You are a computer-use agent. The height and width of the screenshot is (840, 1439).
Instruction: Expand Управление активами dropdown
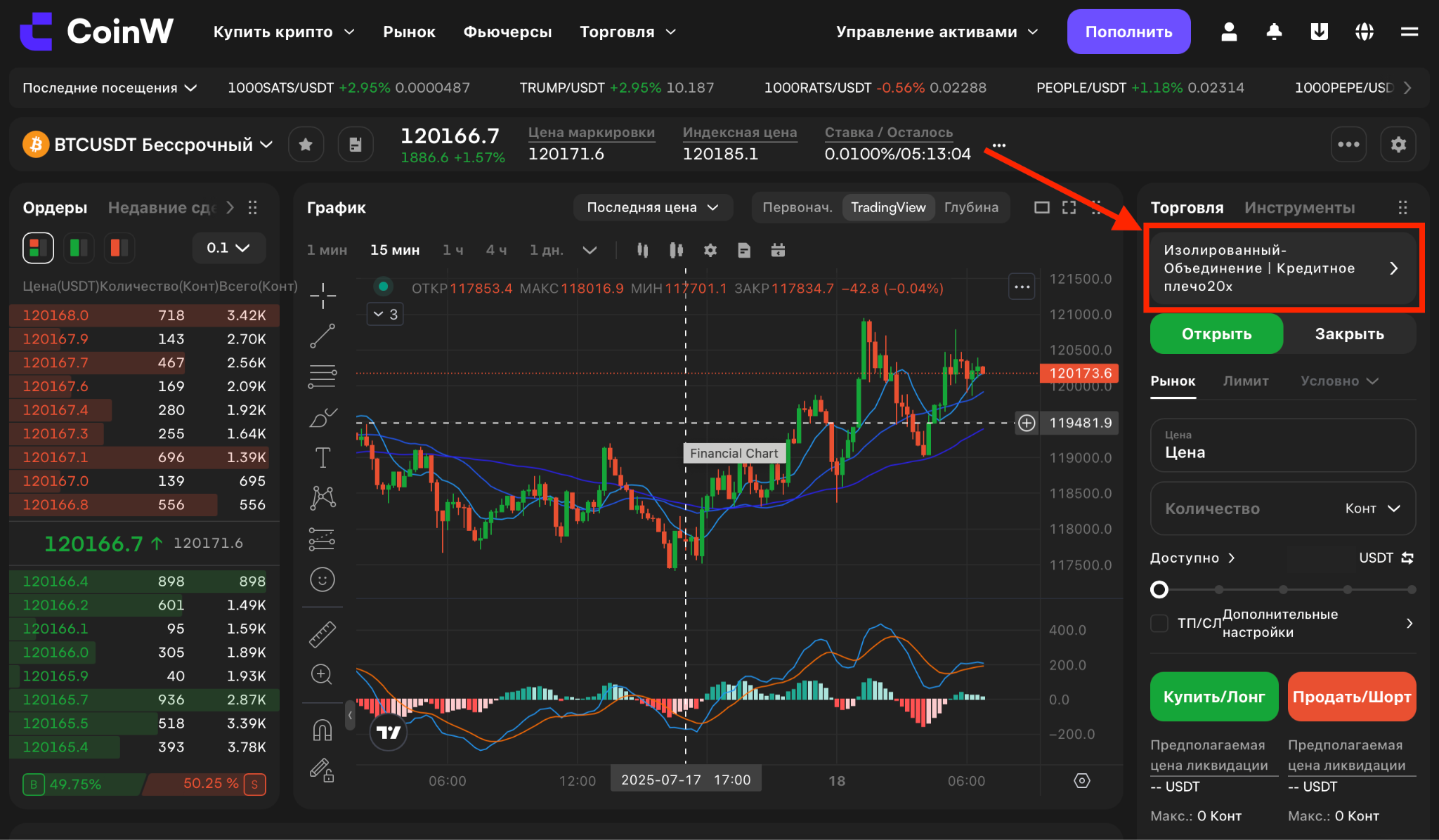point(937,32)
